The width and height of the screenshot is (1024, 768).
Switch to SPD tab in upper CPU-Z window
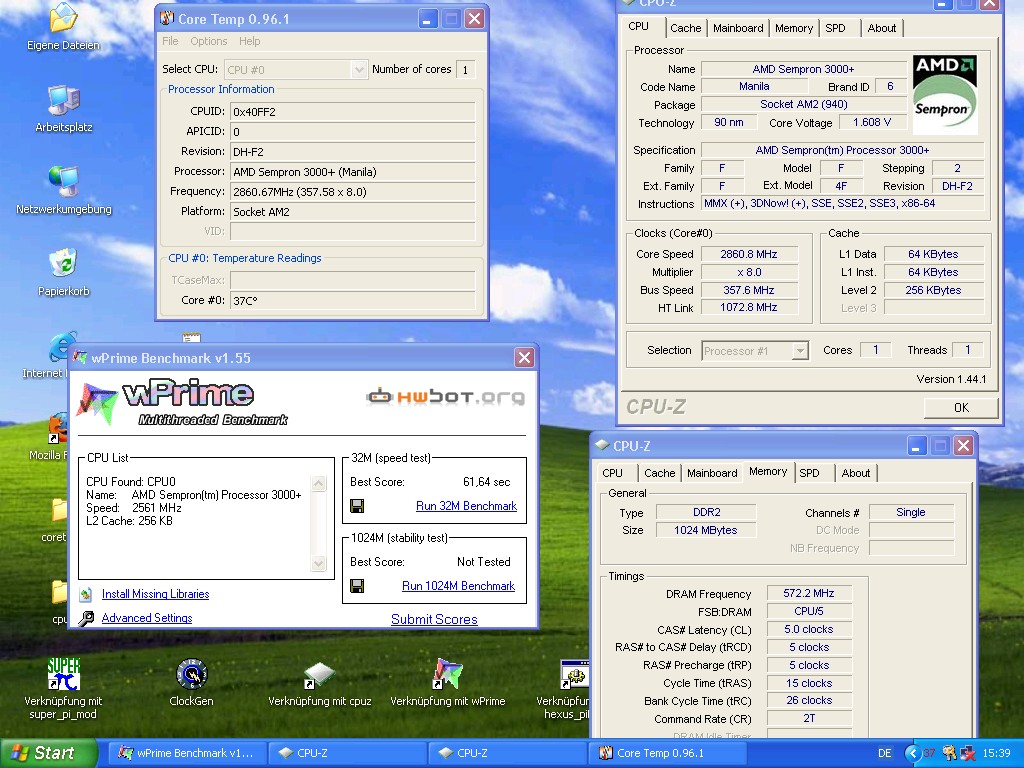(835, 28)
